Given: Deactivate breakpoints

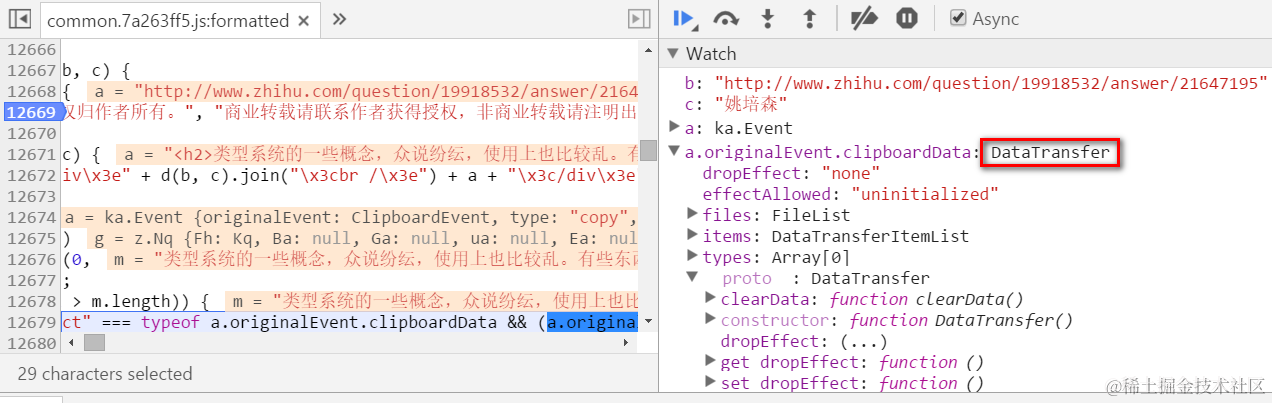Looking at the screenshot, I should coord(863,18).
